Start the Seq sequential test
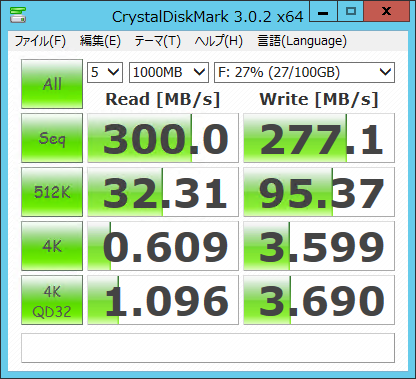Image resolution: width=416 pixels, height=379 pixels. coord(52,138)
